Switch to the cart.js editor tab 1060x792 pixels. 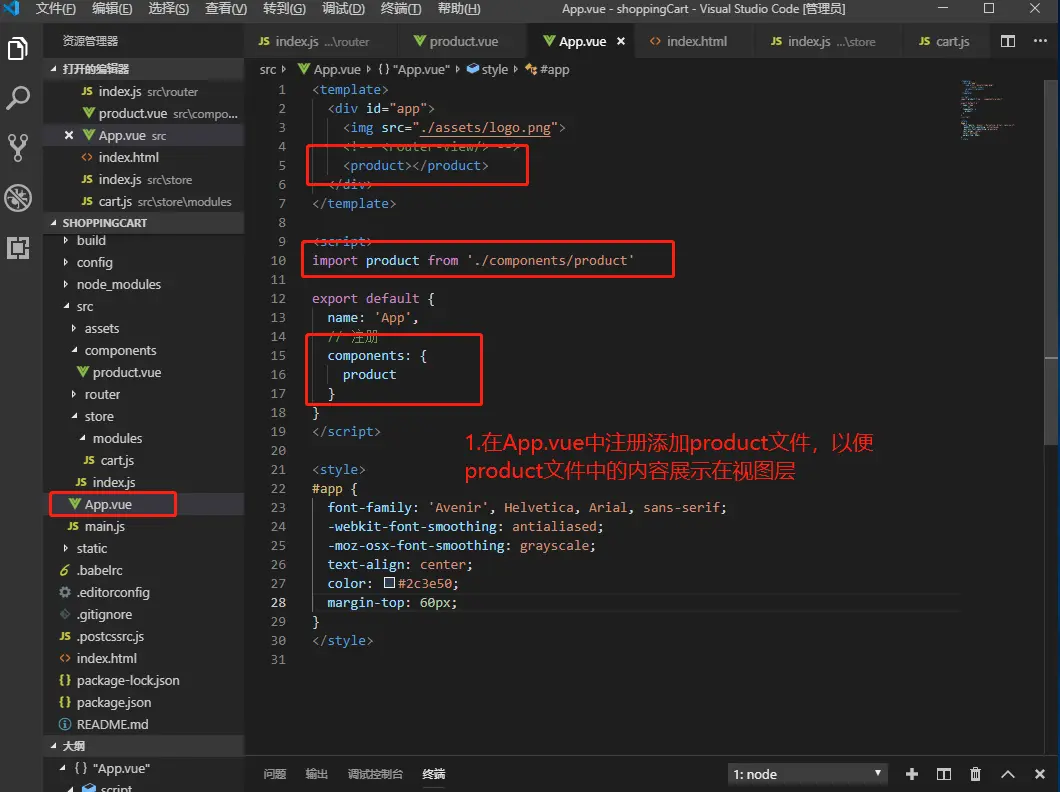click(x=944, y=41)
